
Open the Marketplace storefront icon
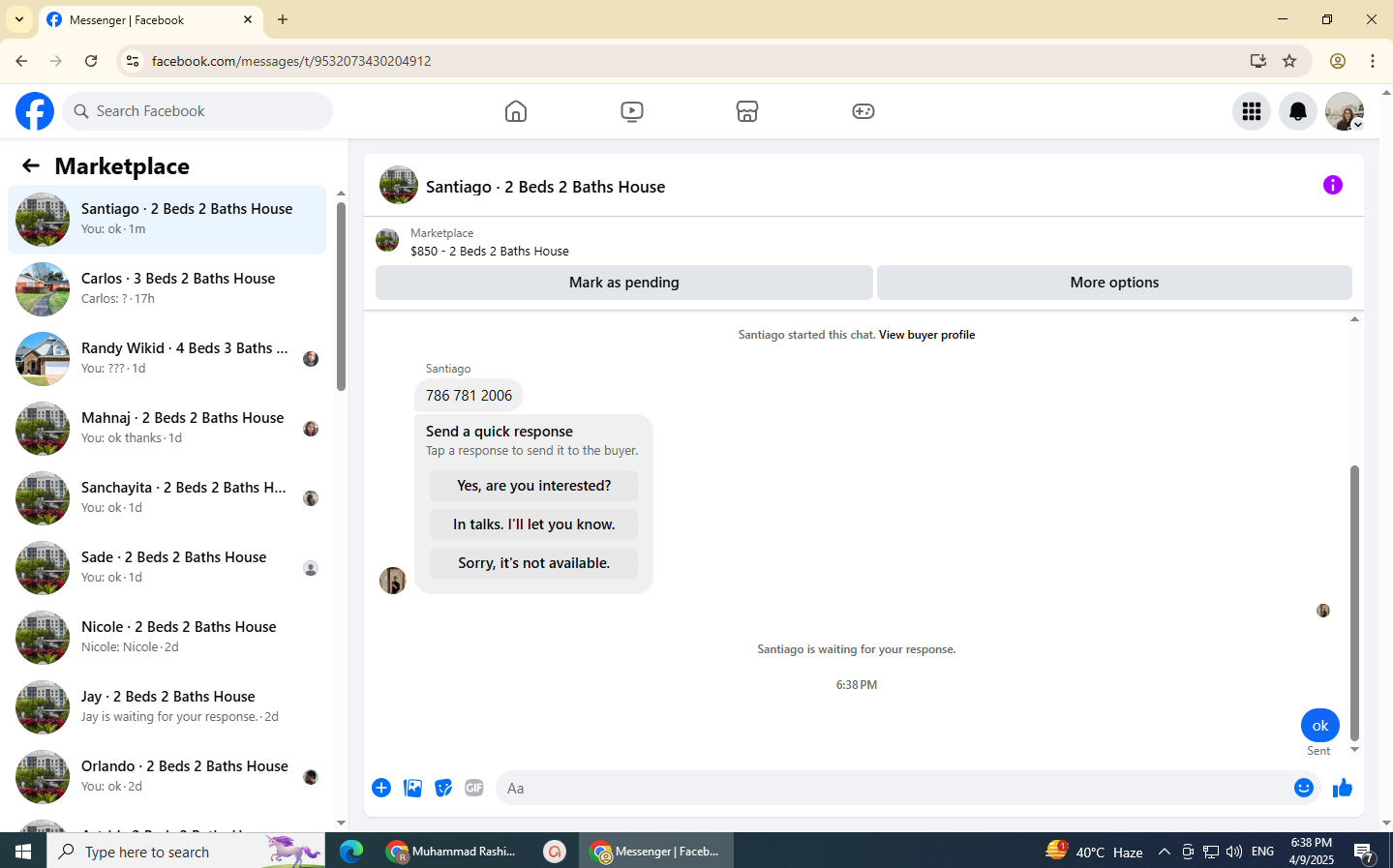pos(747,111)
